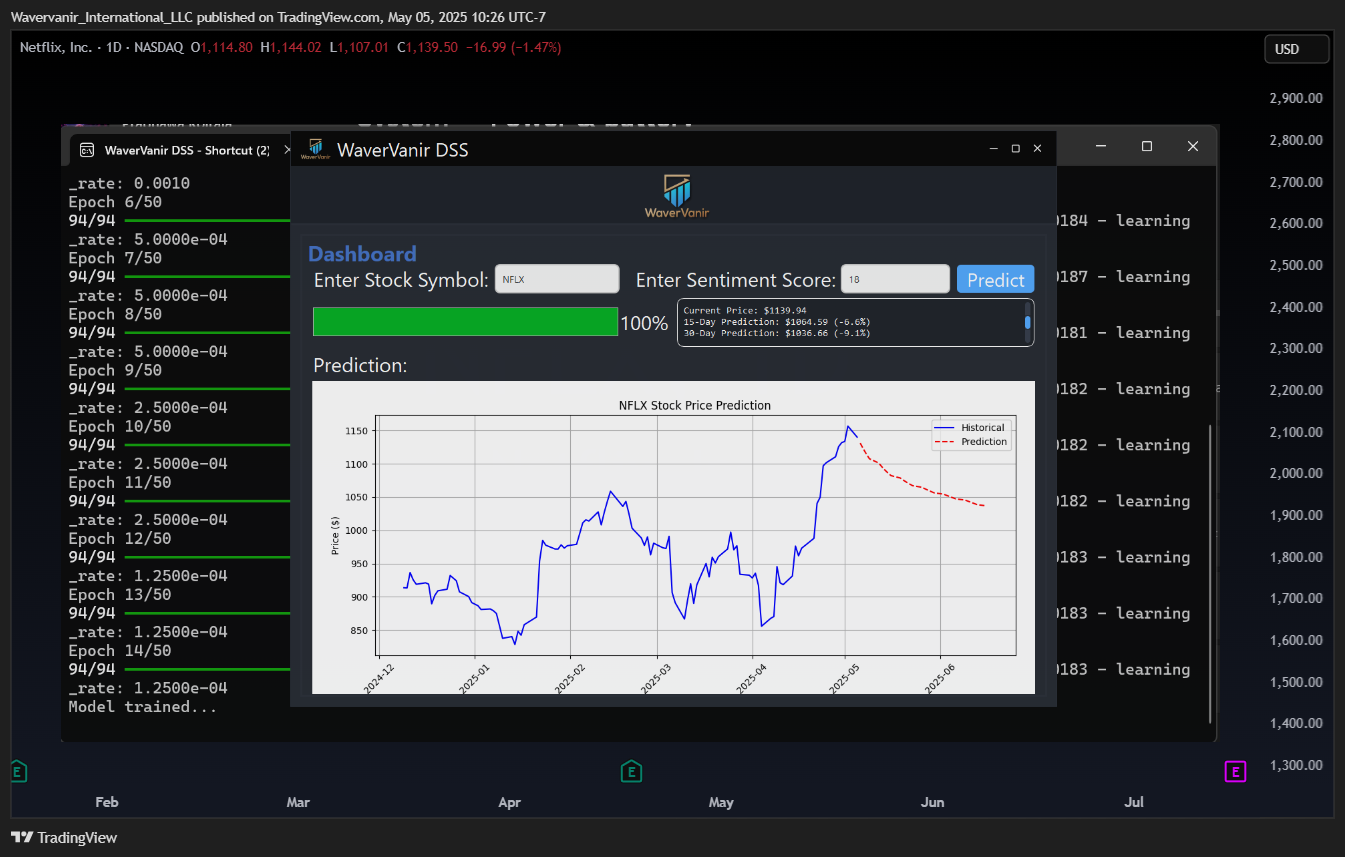Click the 'Prediction:' section label
This screenshot has width=1345, height=857.
point(360,365)
